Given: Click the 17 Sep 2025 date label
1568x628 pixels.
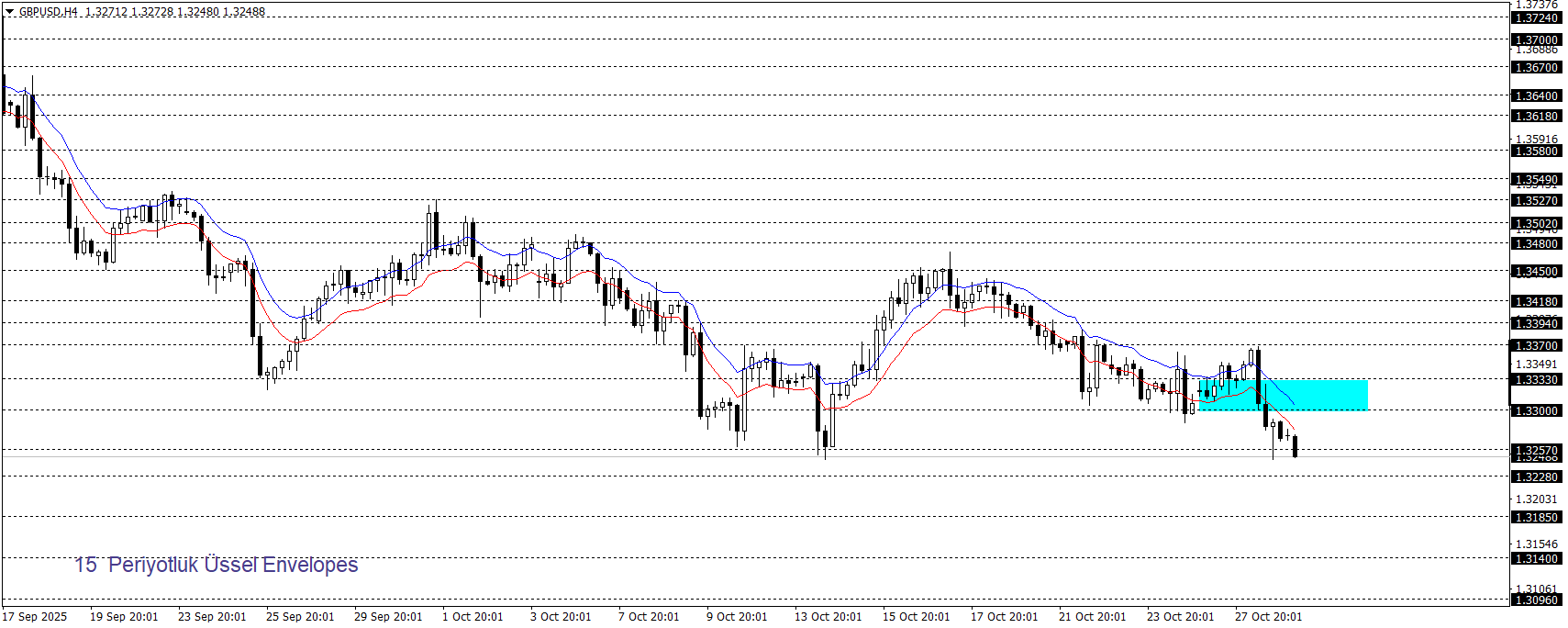Looking at the screenshot, I should coord(35,617).
